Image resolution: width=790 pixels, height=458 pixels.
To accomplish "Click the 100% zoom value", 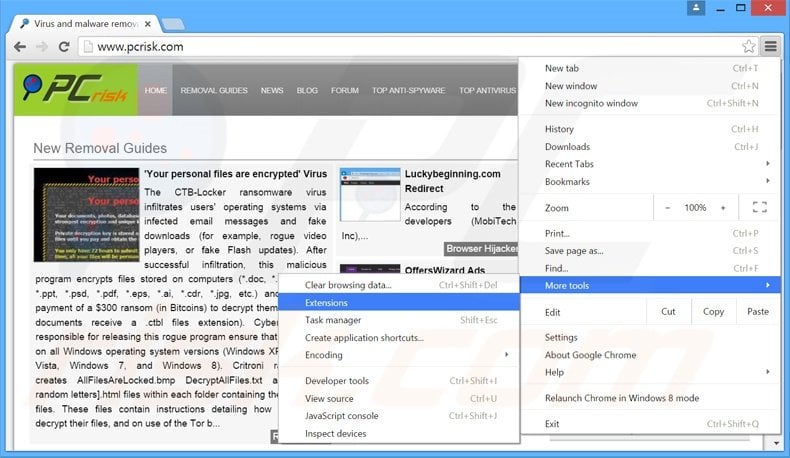I will tap(695, 208).
